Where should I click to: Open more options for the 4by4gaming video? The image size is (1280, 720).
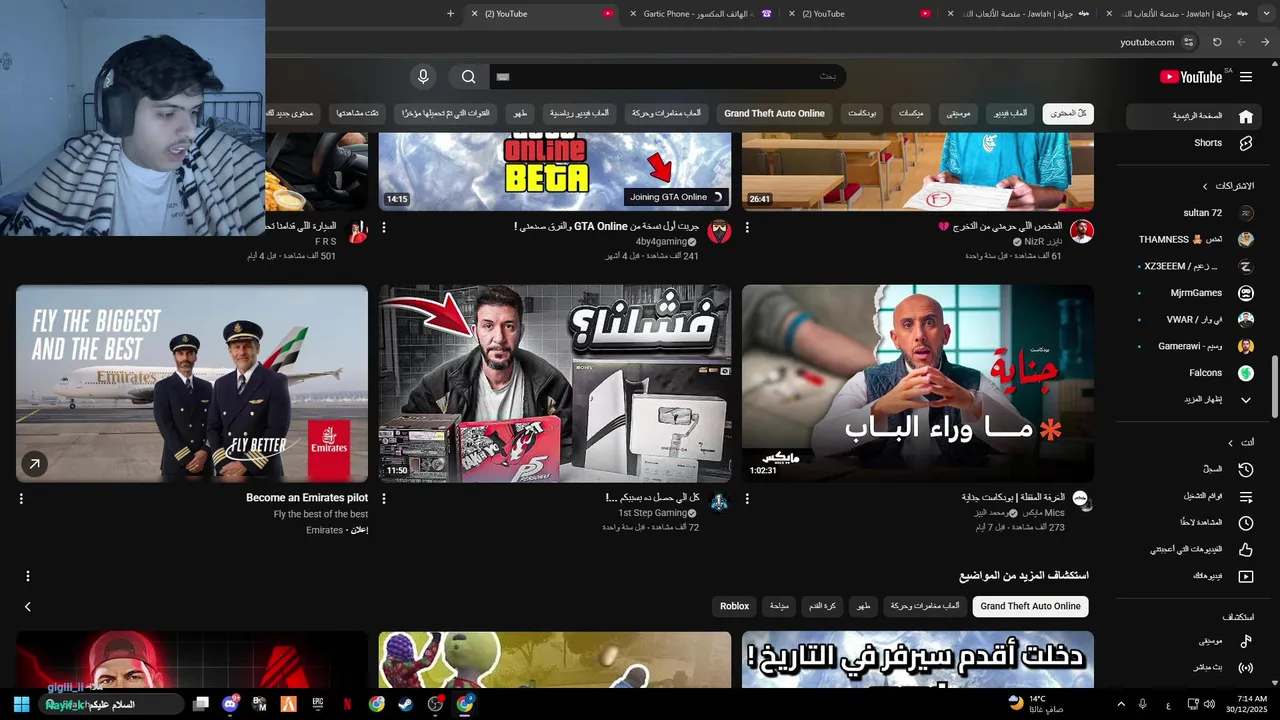384,228
